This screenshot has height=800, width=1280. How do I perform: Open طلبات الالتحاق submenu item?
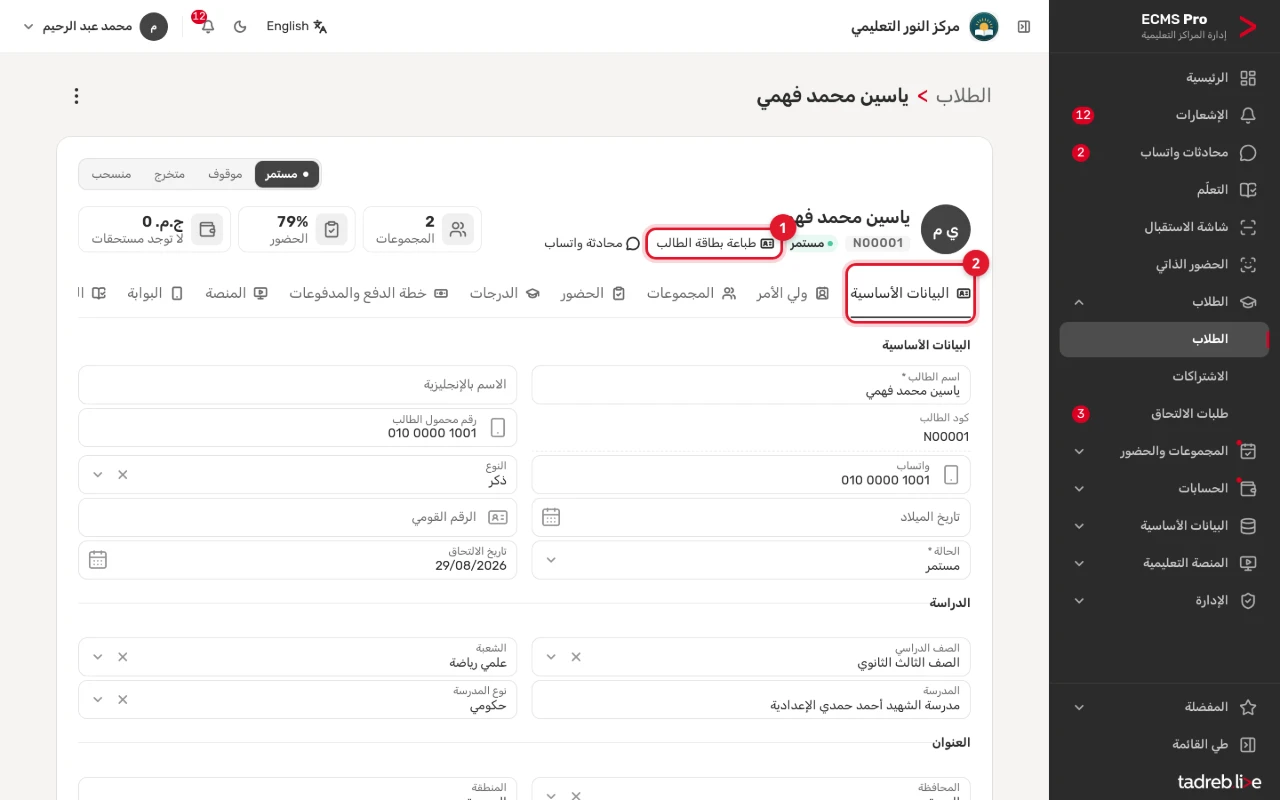(1164, 413)
